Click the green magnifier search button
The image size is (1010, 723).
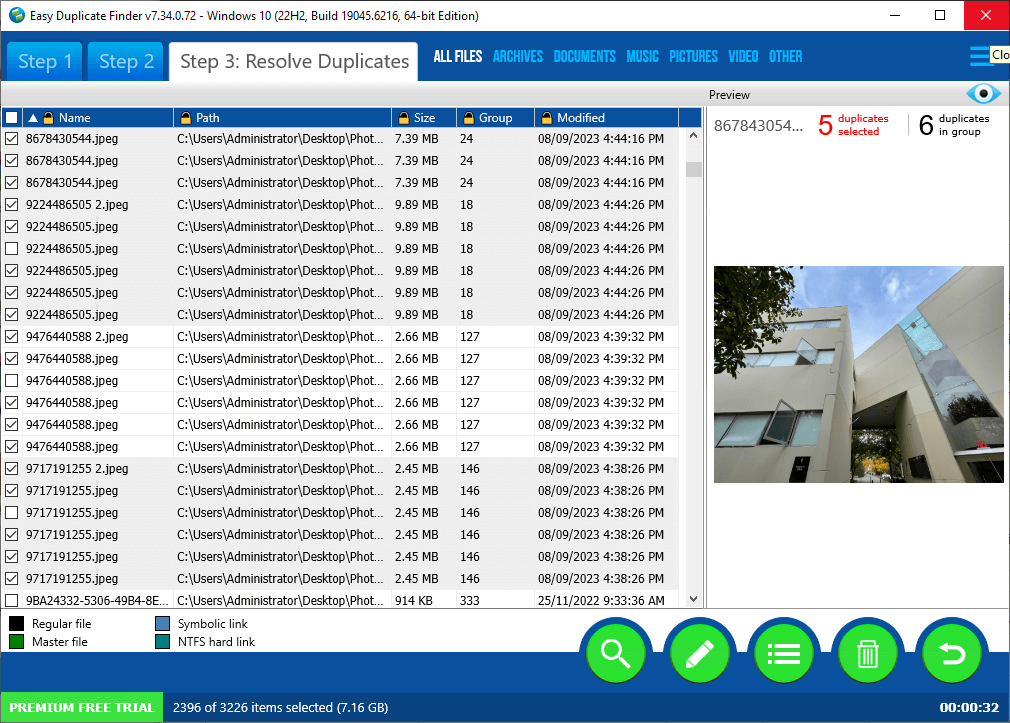pyautogui.click(x=615, y=653)
